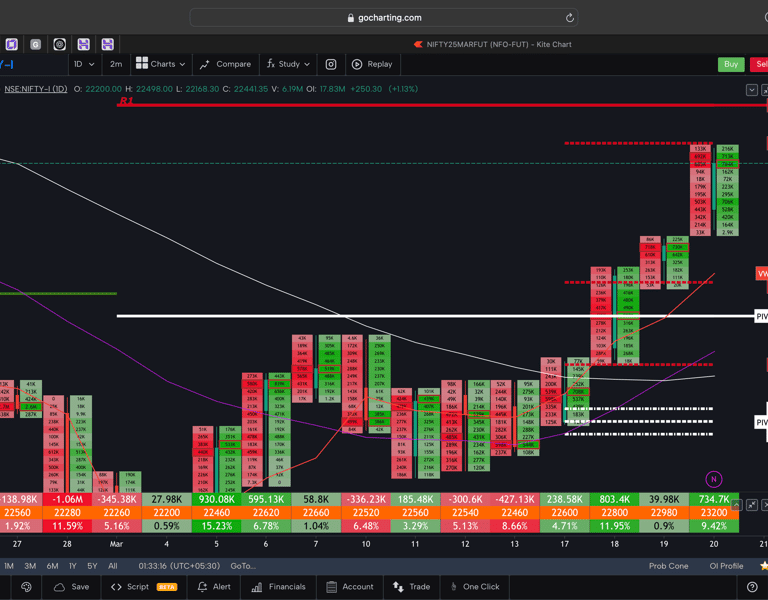Take a chart snapshot with camera icon

pyautogui.click(x=331, y=64)
